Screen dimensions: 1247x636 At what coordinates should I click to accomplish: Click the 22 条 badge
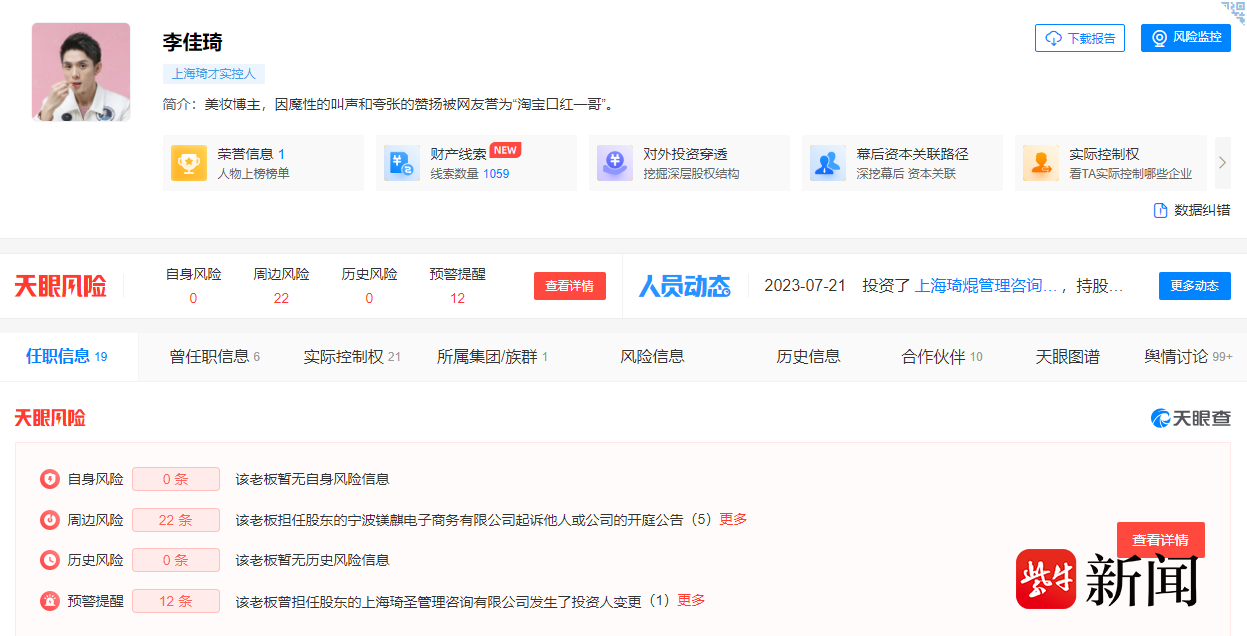tap(176, 520)
